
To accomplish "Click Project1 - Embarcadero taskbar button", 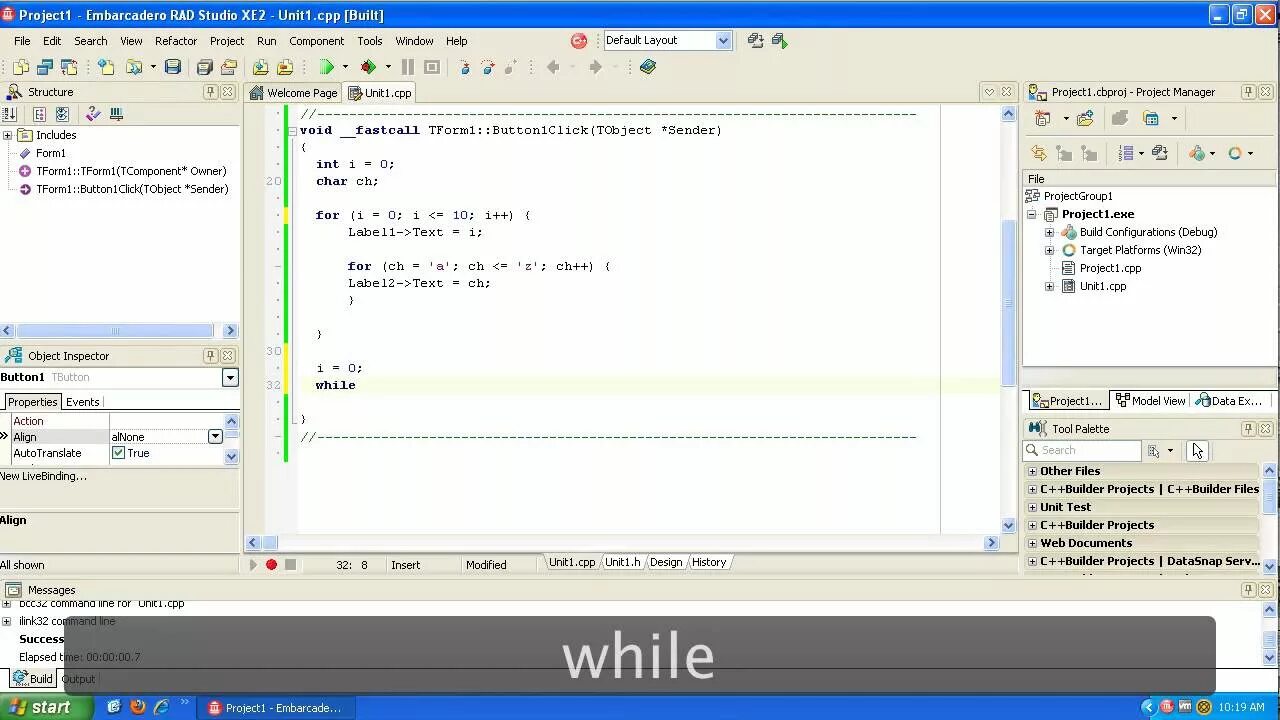I will coord(274,707).
